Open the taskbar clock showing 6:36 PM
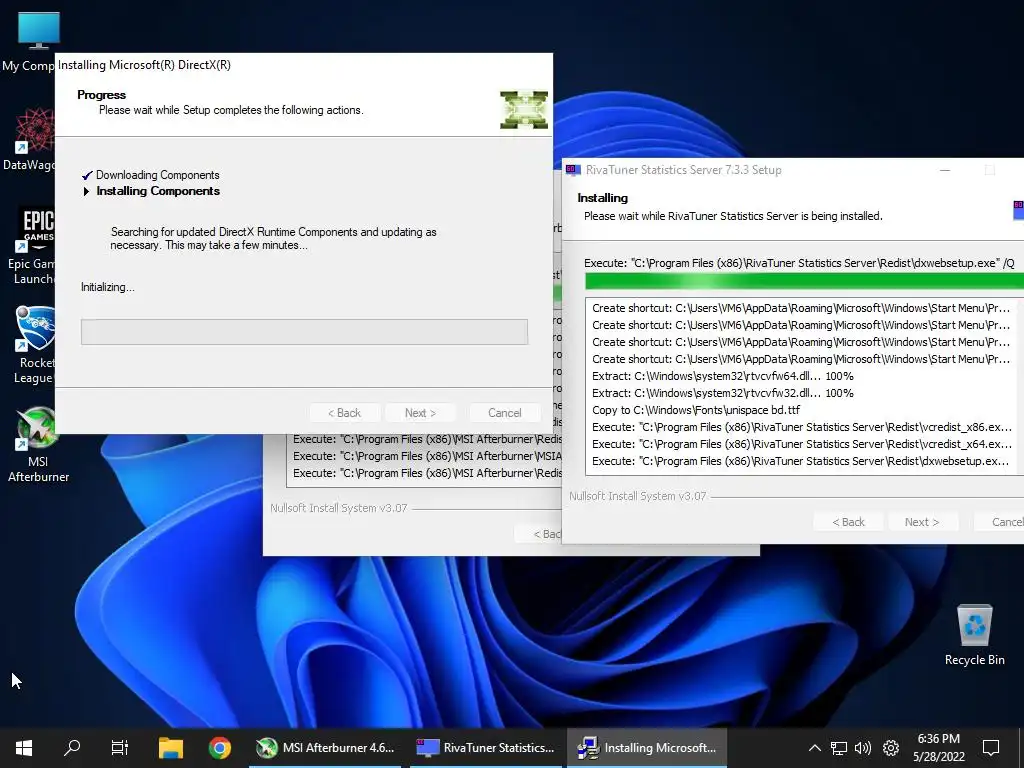 (x=938, y=748)
